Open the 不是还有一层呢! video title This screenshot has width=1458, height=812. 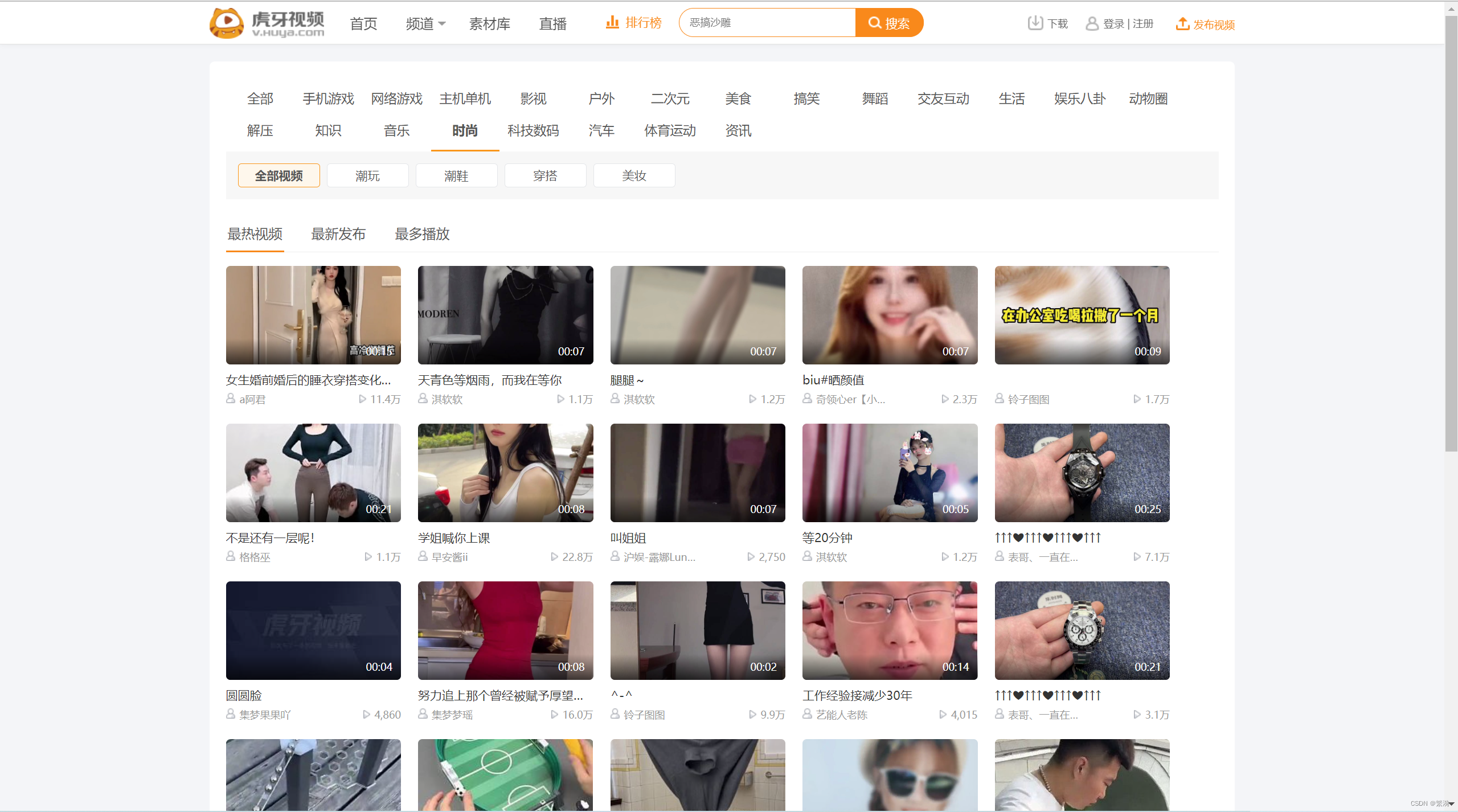click(x=271, y=538)
